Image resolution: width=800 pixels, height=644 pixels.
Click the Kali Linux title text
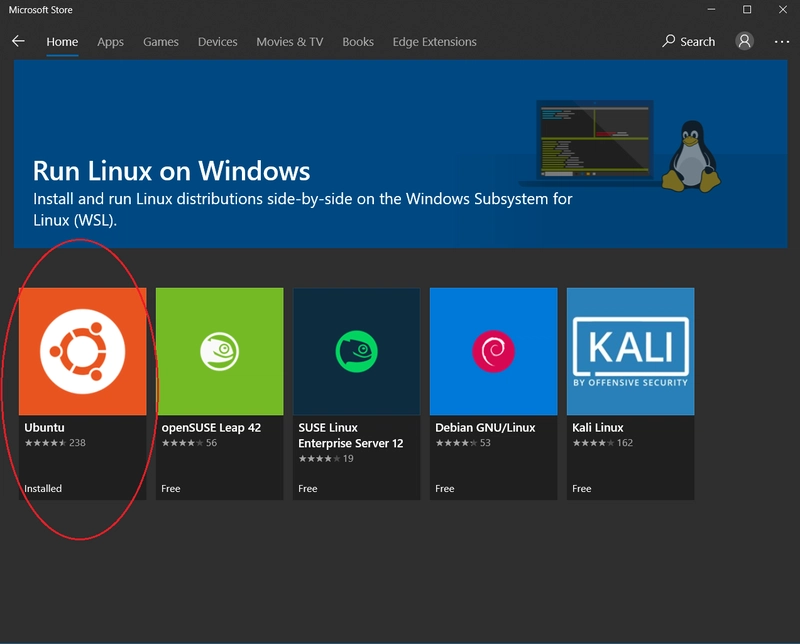click(597, 428)
